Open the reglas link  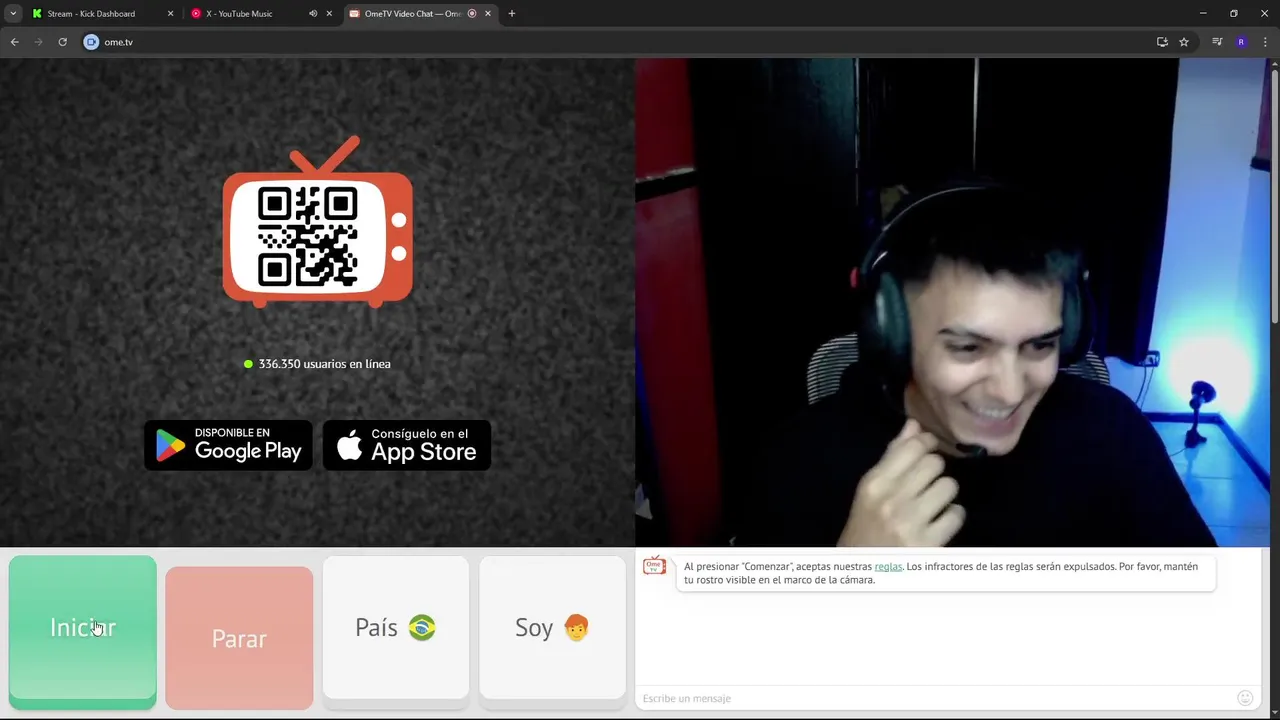click(x=888, y=567)
